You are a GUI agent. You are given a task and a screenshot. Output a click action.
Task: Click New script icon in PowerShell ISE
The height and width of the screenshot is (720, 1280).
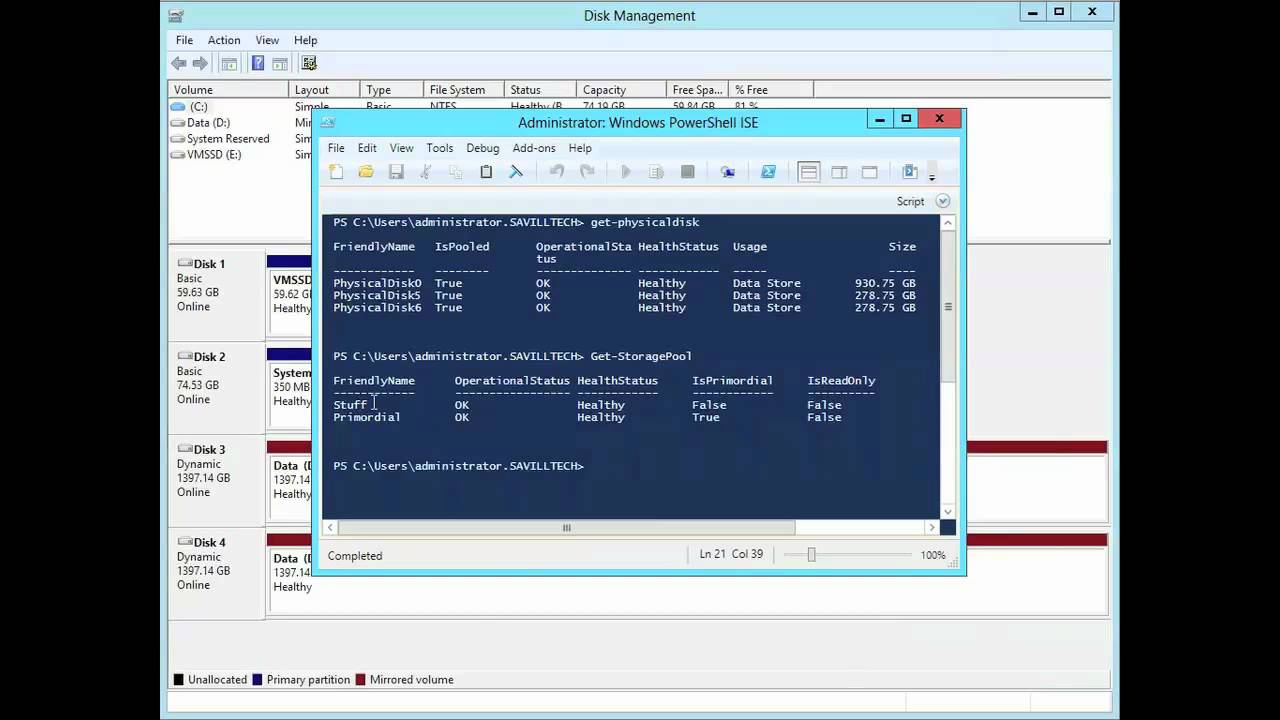tap(336, 172)
